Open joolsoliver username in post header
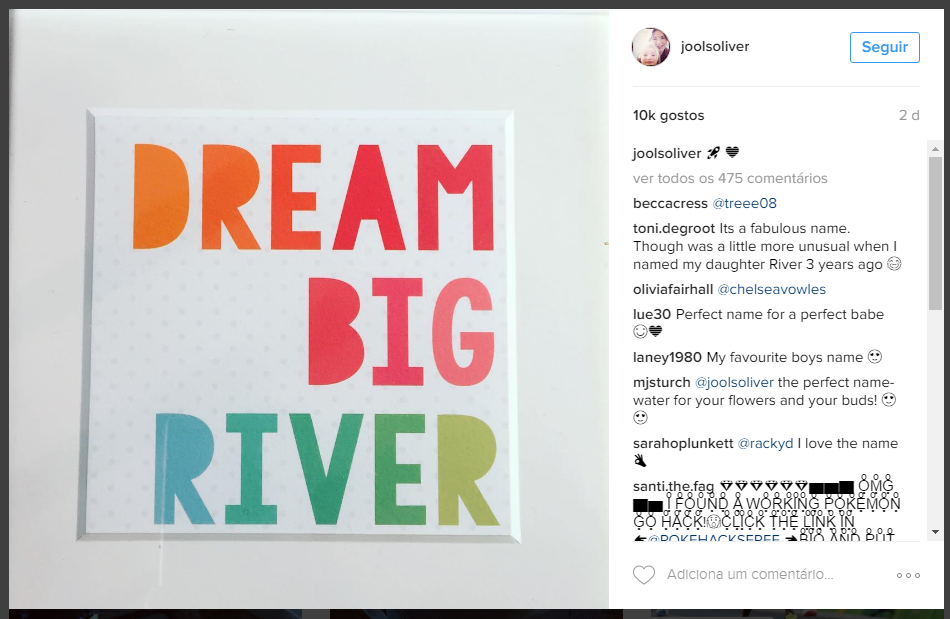950x619 pixels. click(x=715, y=47)
